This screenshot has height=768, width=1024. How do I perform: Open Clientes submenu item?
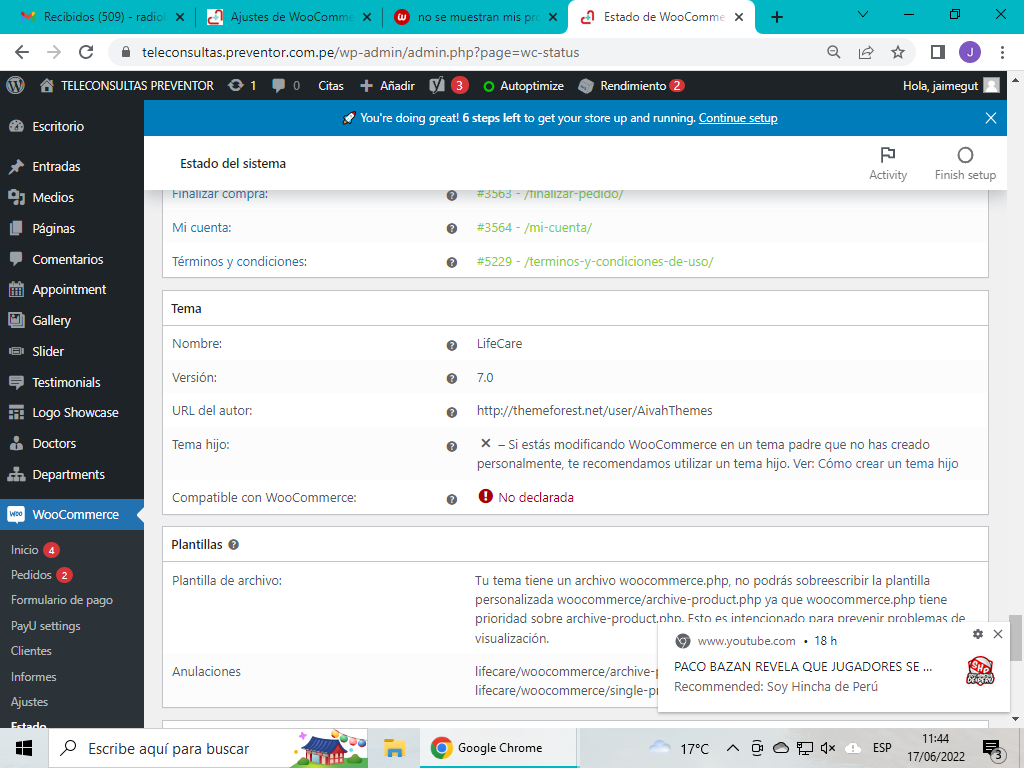(31, 650)
